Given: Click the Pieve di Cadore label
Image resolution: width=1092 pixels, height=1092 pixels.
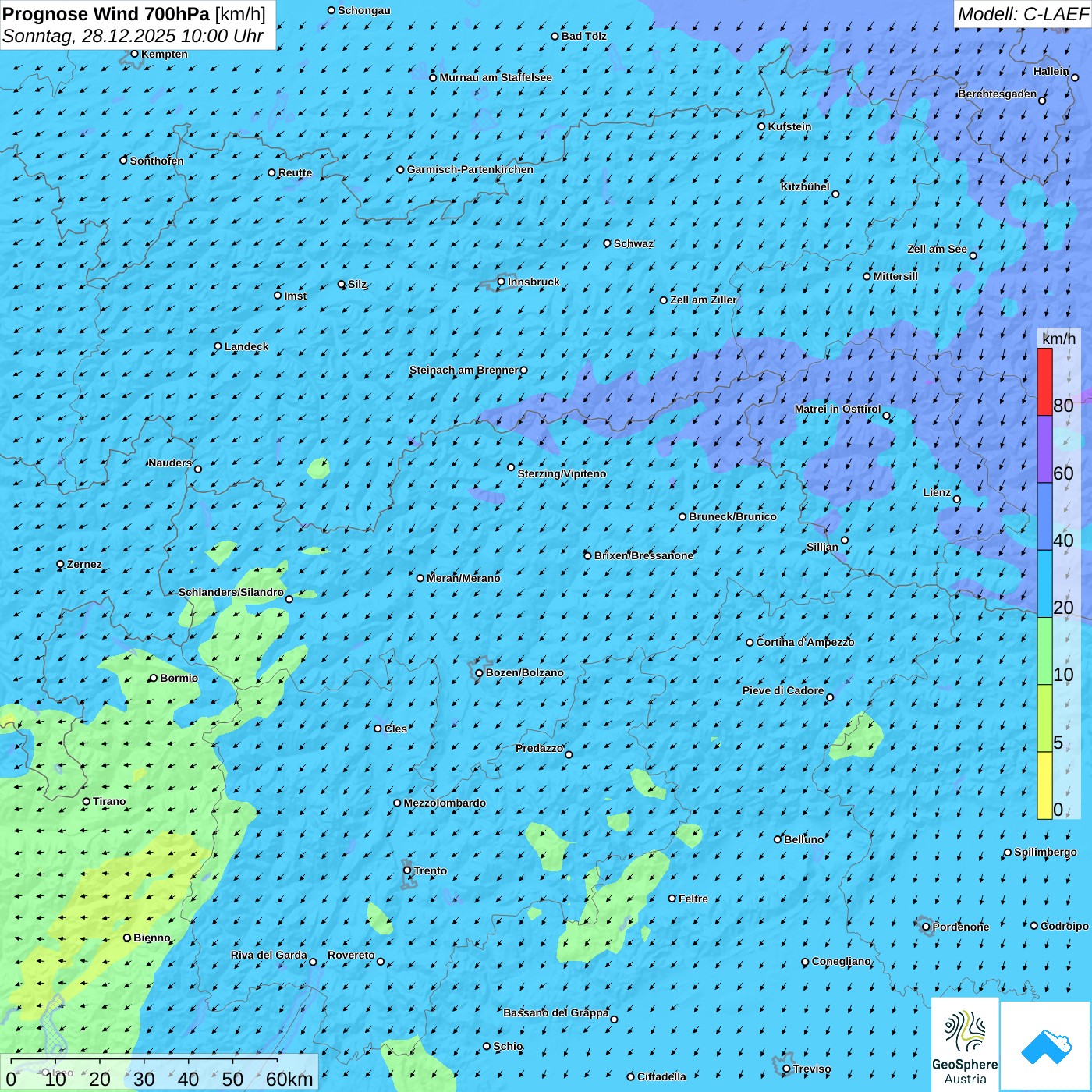Looking at the screenshot, I should [x=783, y=690].
